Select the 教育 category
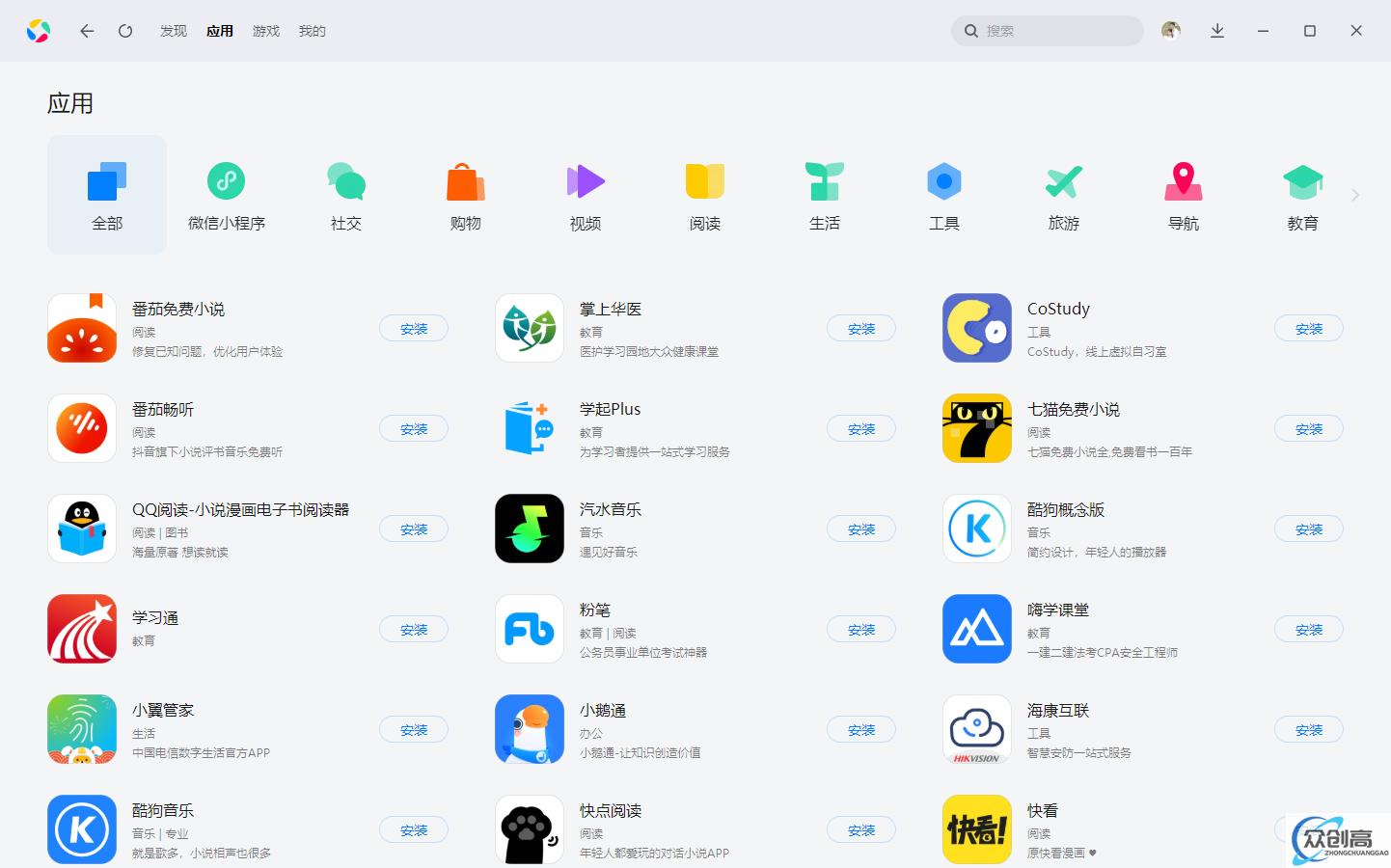Image resolution: width=1391 pixels, height=868 pixels. coord(1303,195)
